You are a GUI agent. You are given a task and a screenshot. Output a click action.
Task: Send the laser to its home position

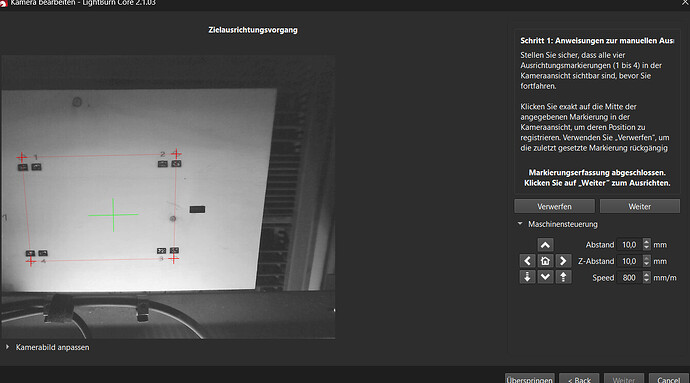pos(545,261)
